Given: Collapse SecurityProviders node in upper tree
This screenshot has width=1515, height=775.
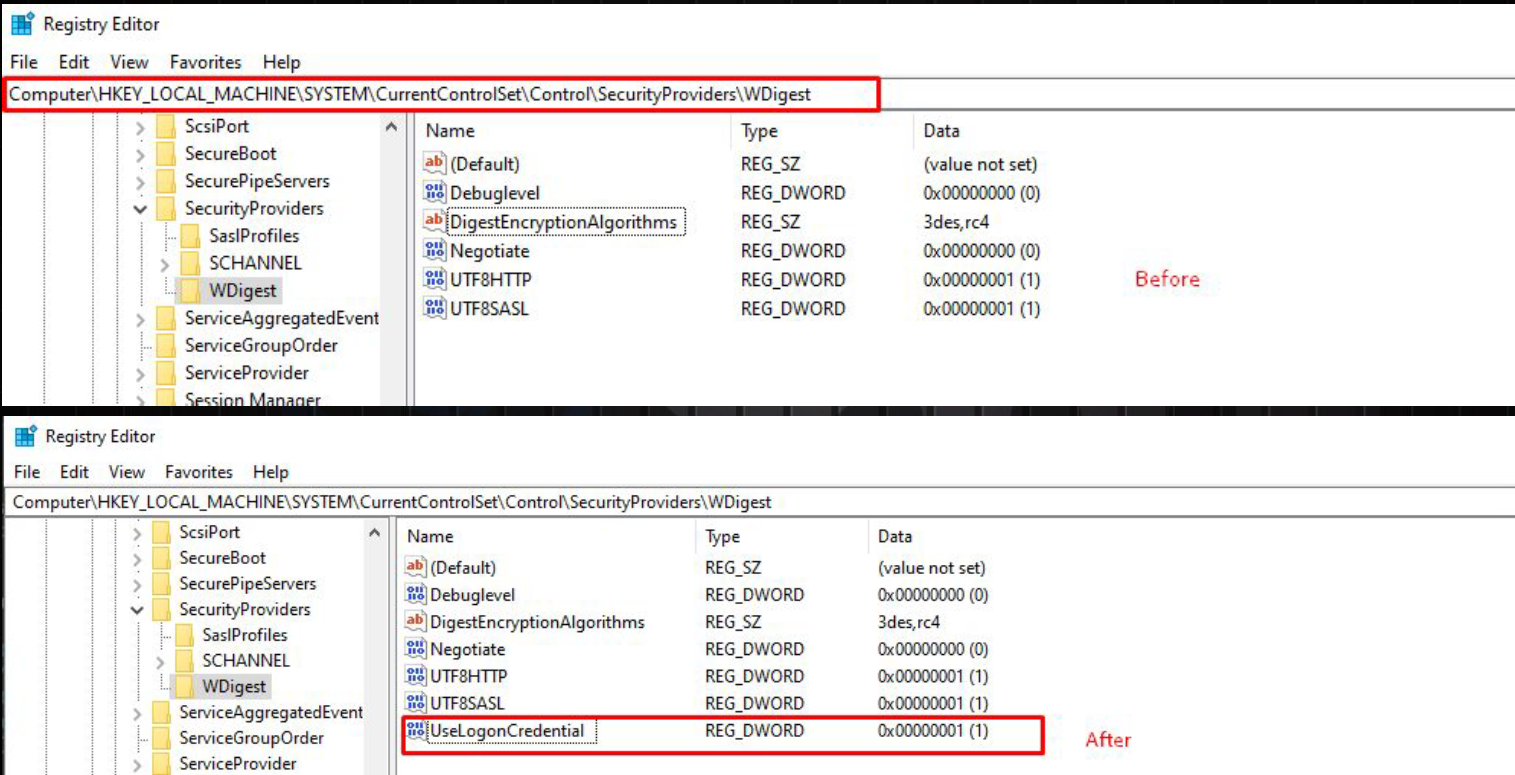Looking at the screenshot, I should (140, 209).
